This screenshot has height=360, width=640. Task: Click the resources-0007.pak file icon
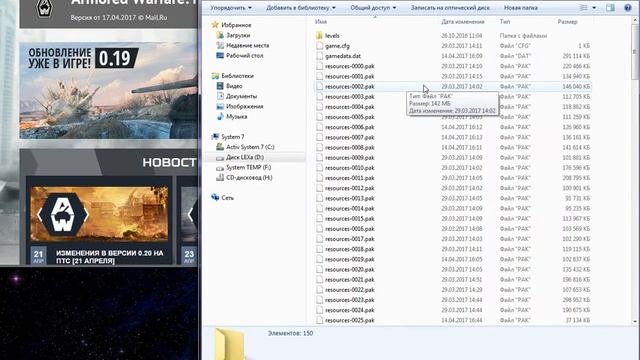pos(319,137)
